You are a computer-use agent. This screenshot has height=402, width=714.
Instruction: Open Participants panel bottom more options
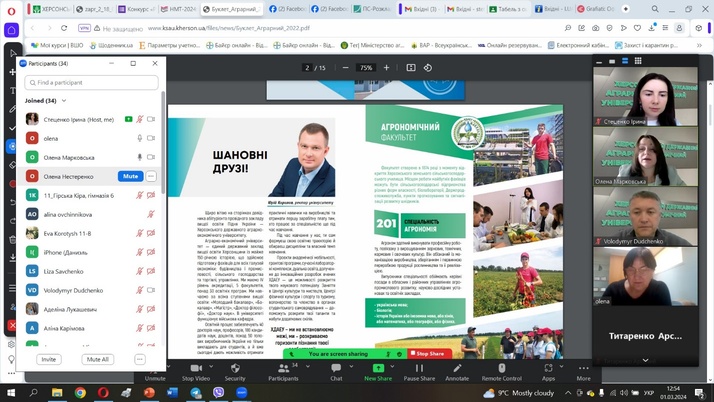(140, 359)
